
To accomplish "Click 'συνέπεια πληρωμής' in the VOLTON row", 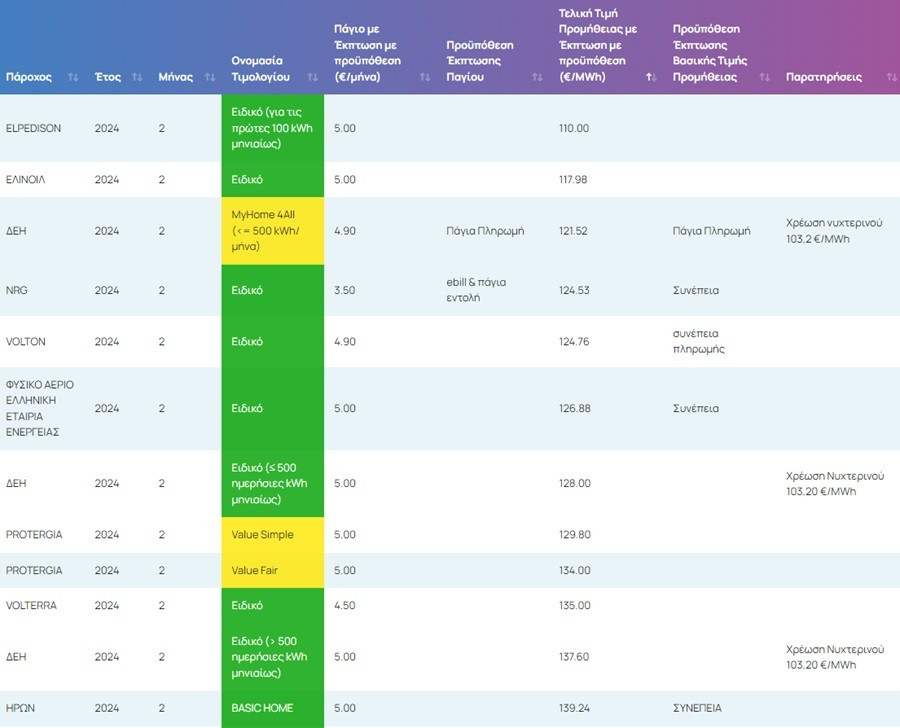I will click(699, 341).
